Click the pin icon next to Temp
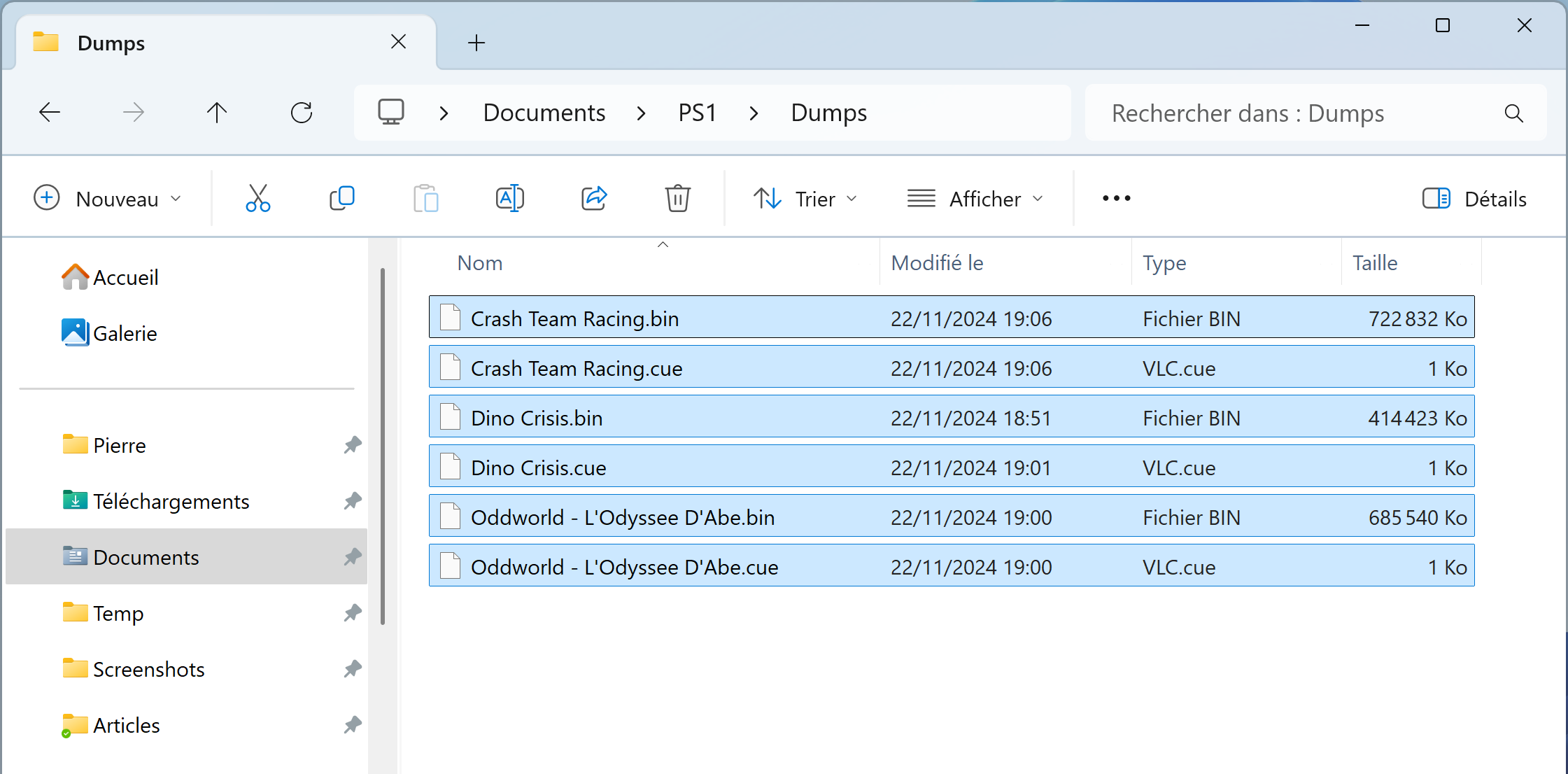 [x=353, y=613]
